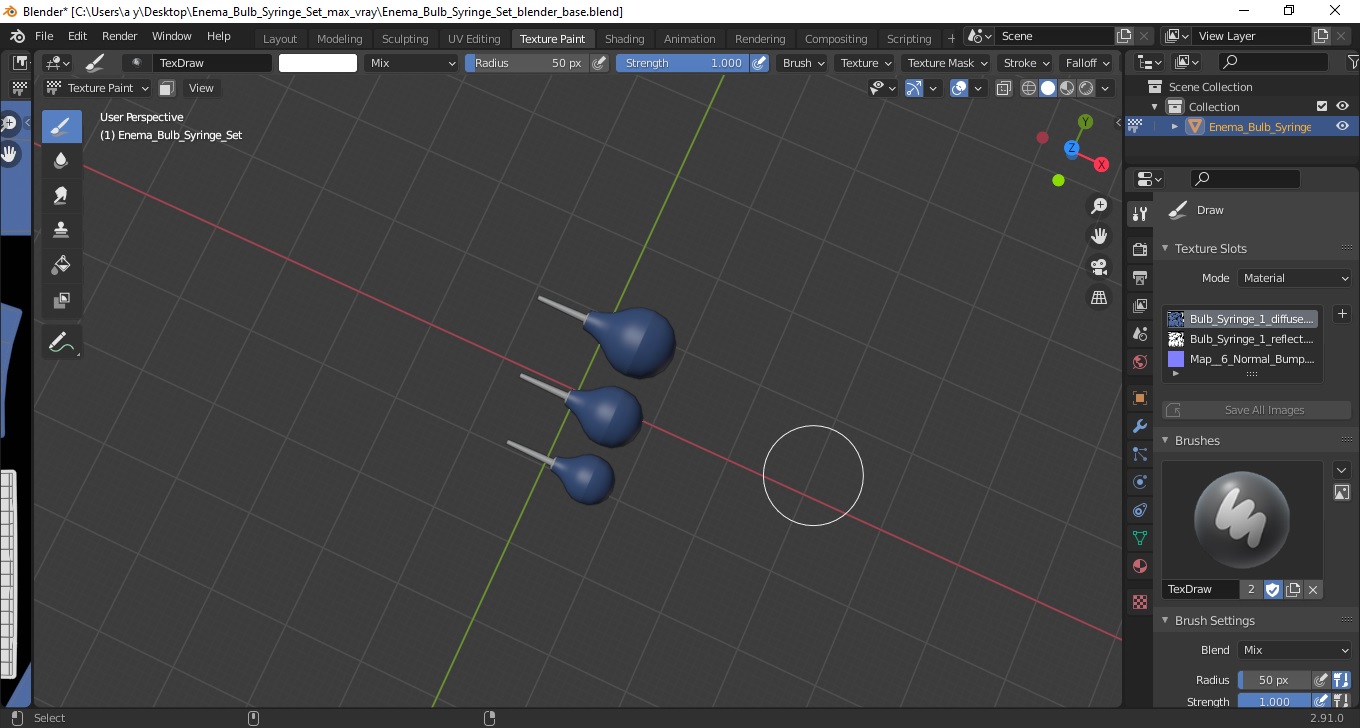Click the pan view hand icon
1360x728 pixels.
click(1099, 236)
